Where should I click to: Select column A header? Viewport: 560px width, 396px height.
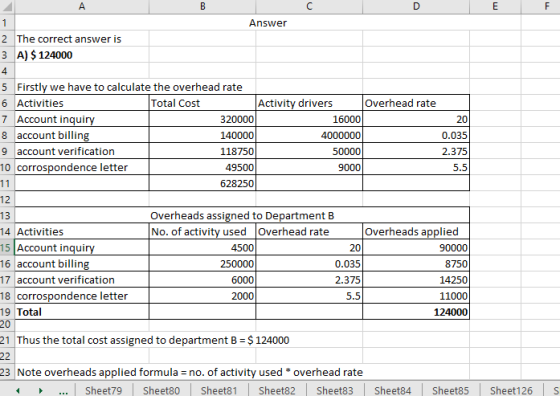(82, 6)
